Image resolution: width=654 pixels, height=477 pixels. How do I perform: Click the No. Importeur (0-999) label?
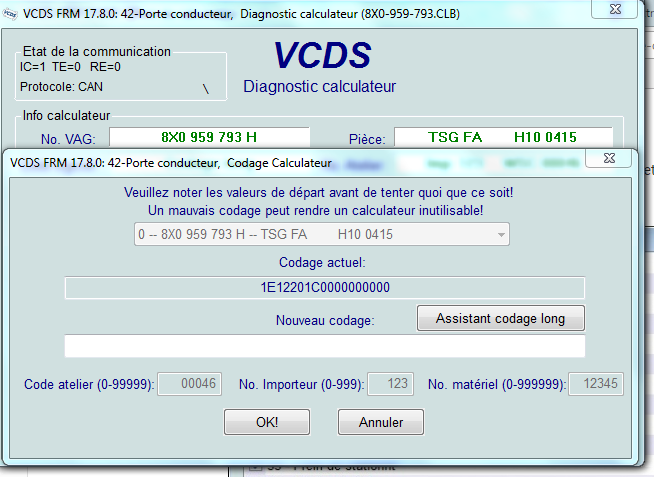click(302, 384)
